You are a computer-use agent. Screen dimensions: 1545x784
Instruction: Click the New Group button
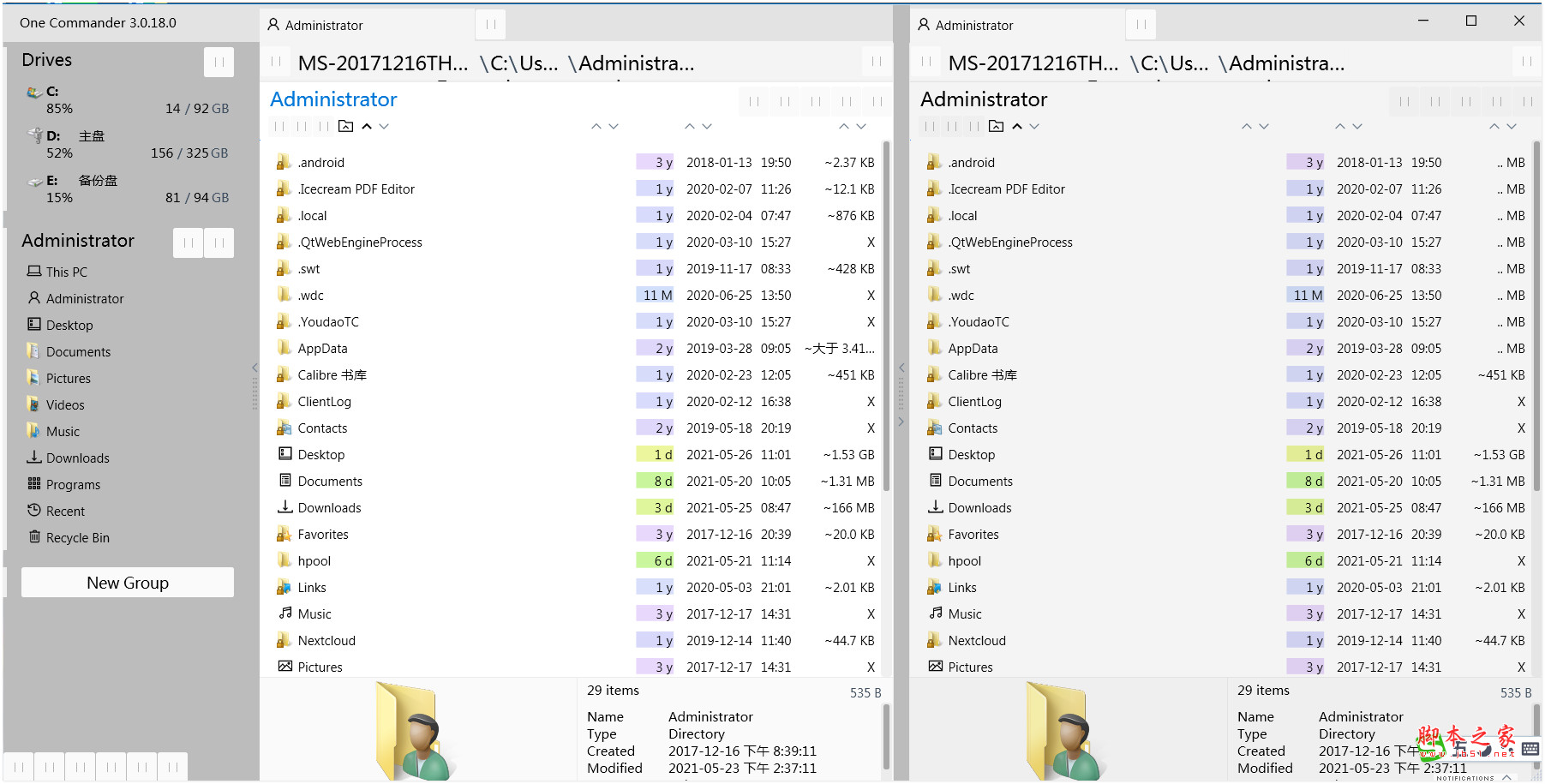[128, 583]
